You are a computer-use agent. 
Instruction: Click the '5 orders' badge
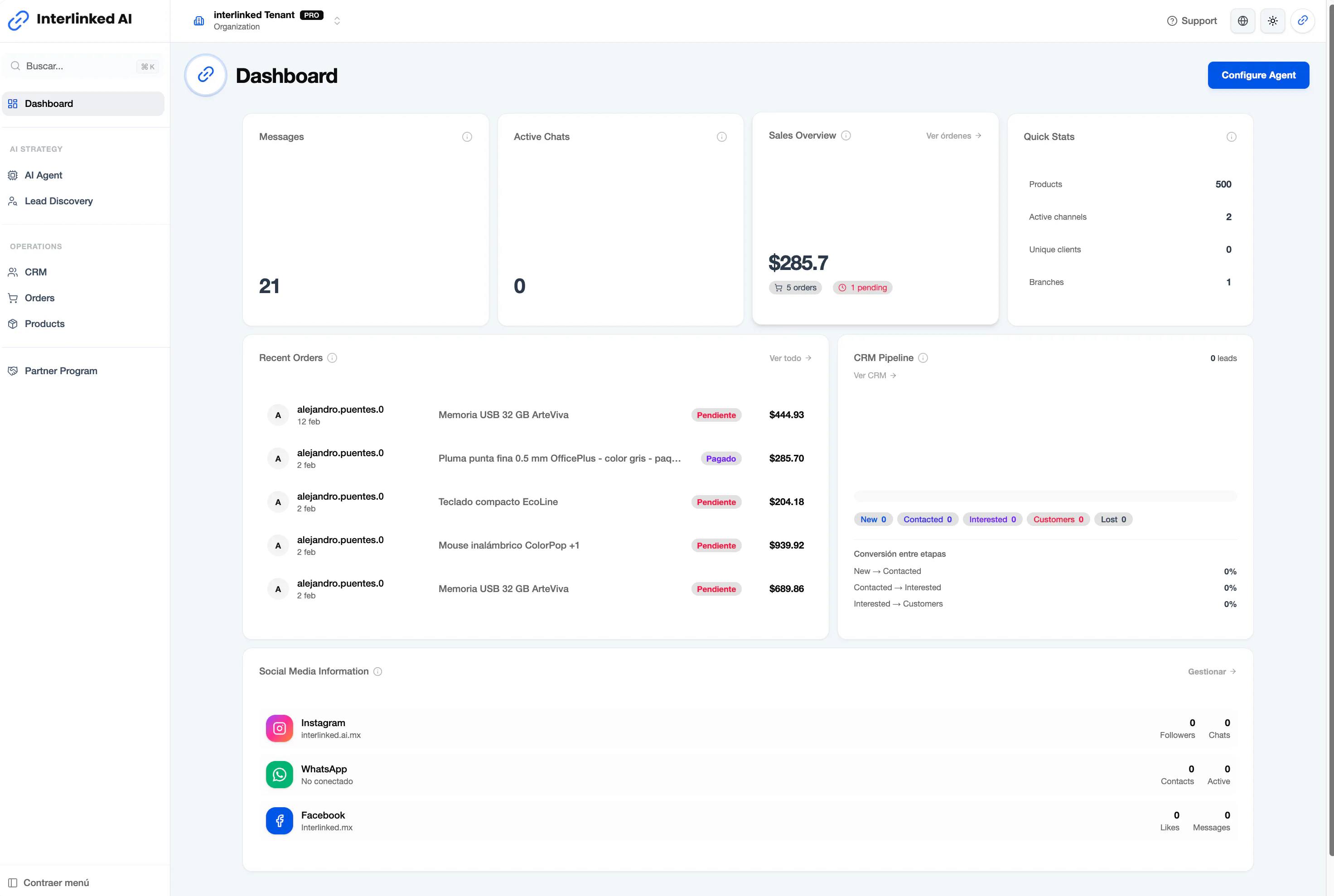tap(795, 288)
